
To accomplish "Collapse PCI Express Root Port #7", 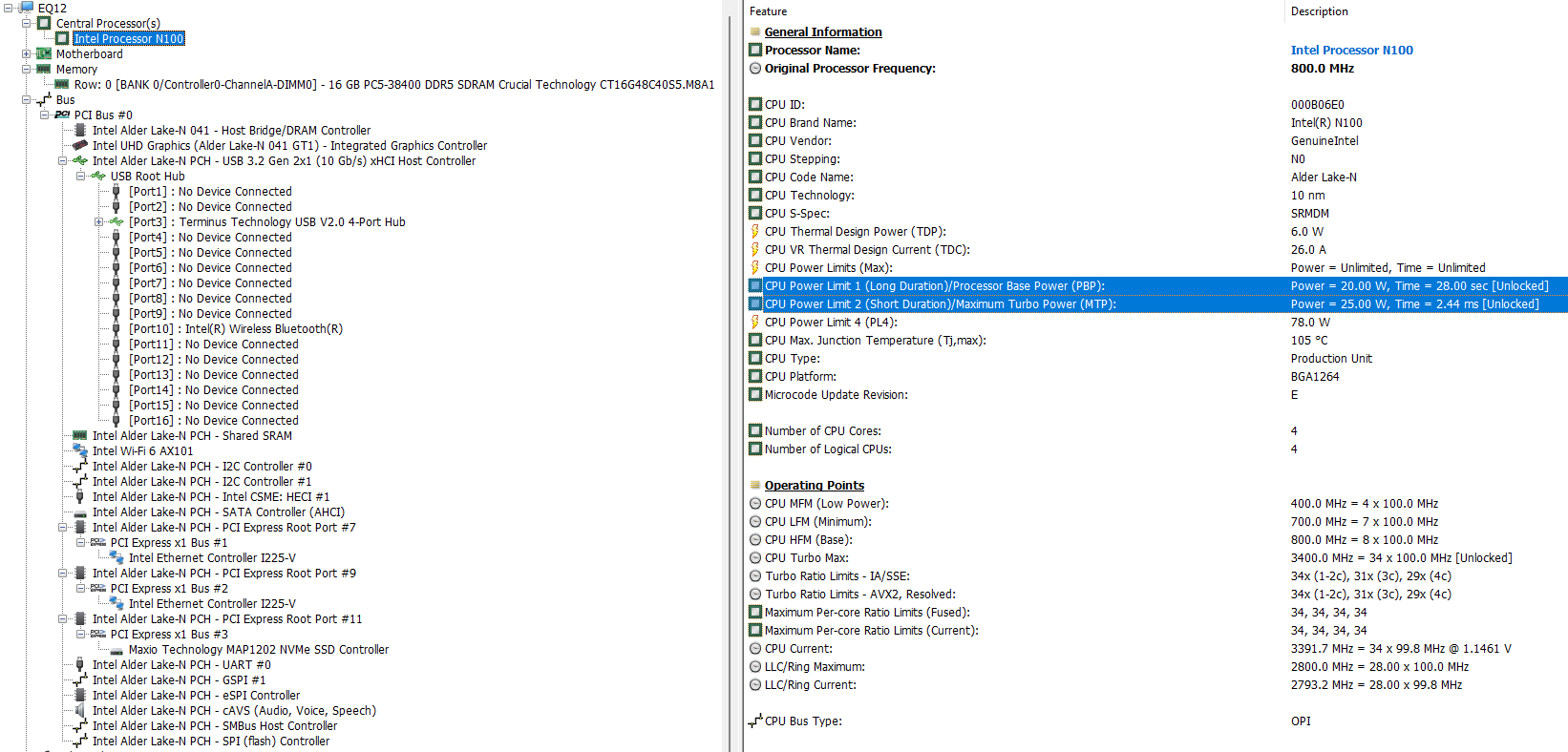I will click(x=62, y=527).
